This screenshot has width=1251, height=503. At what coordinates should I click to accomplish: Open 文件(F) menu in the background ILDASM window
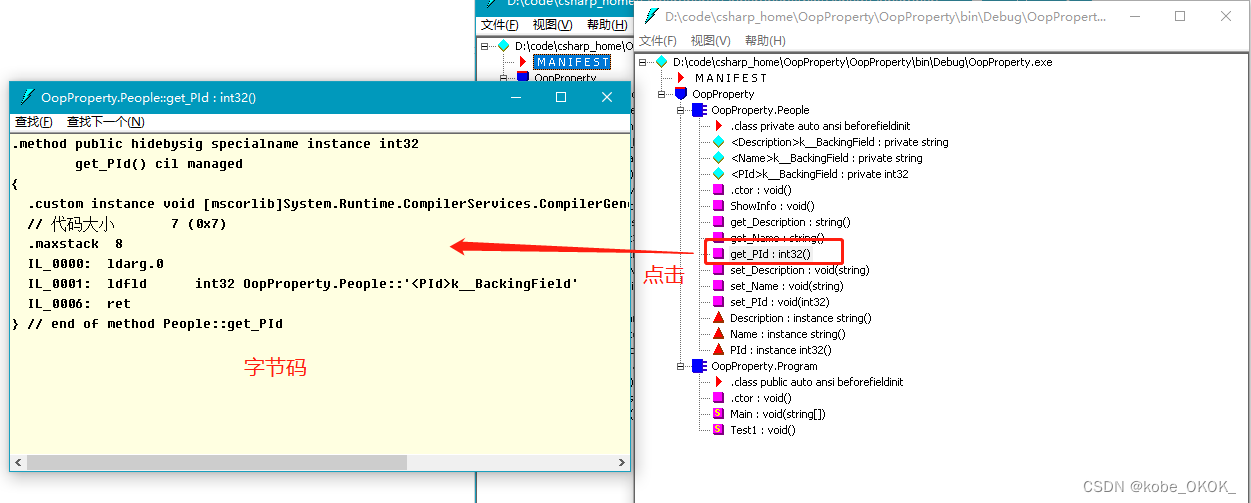point(500,25)
